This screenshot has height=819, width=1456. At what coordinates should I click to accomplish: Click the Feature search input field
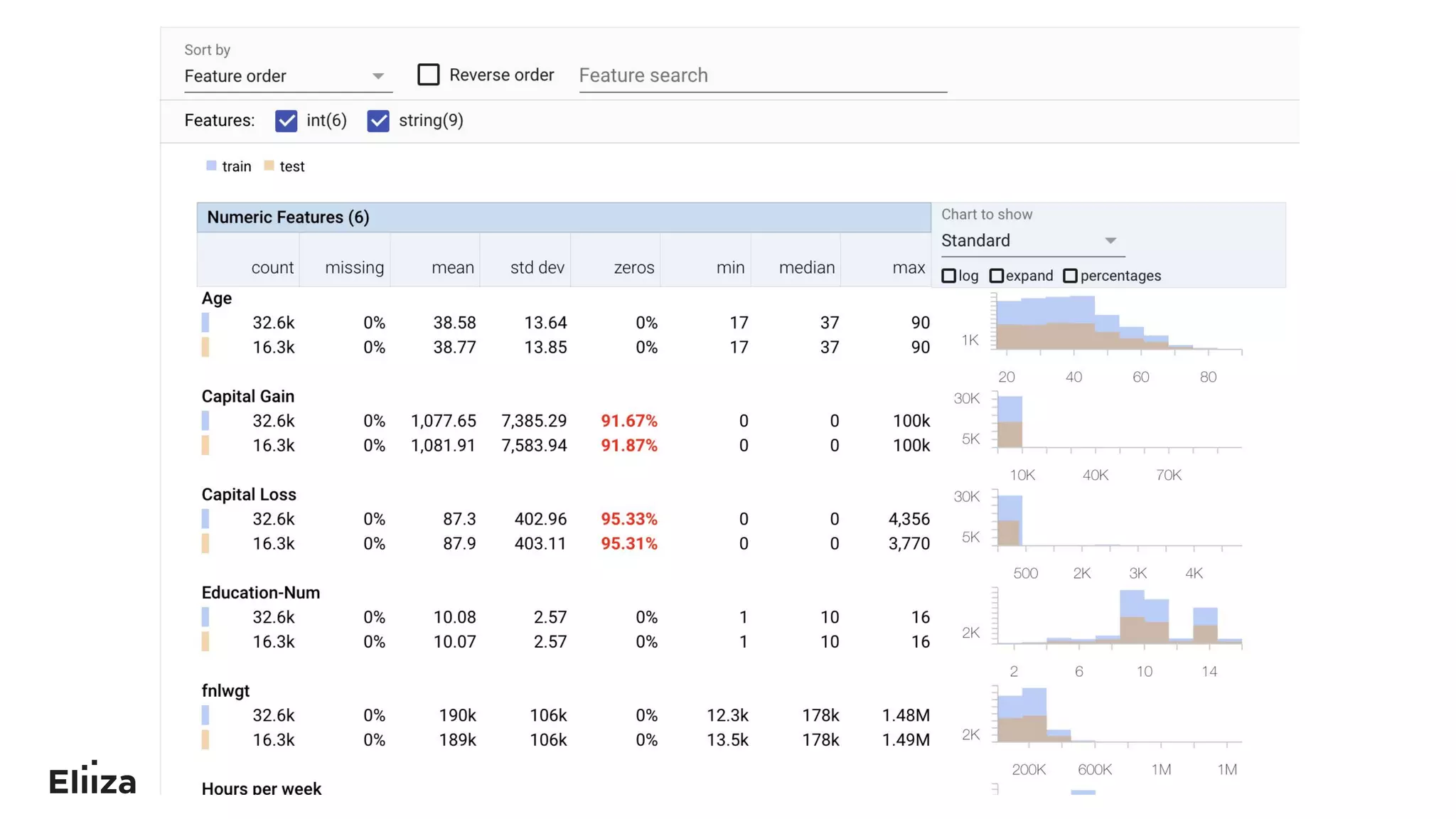762,75
